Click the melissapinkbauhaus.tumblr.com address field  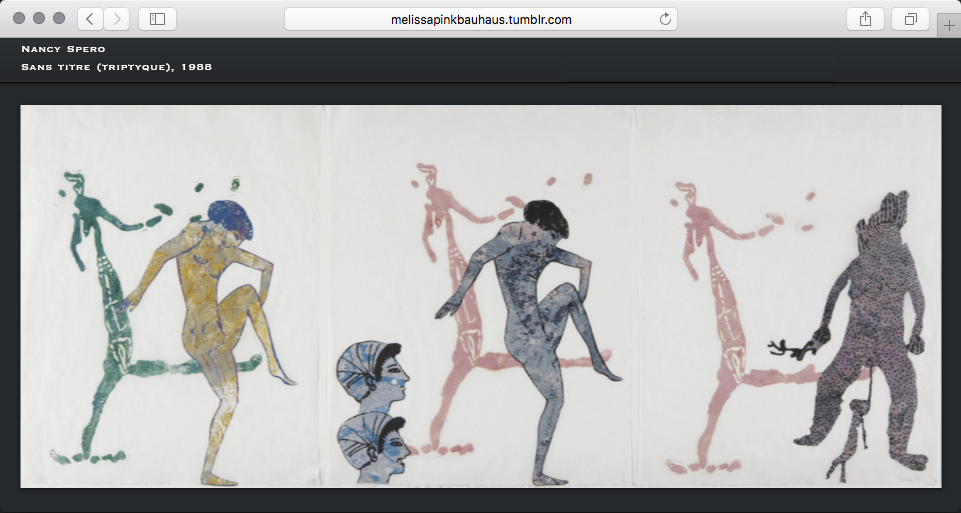[x=480, y=19]
